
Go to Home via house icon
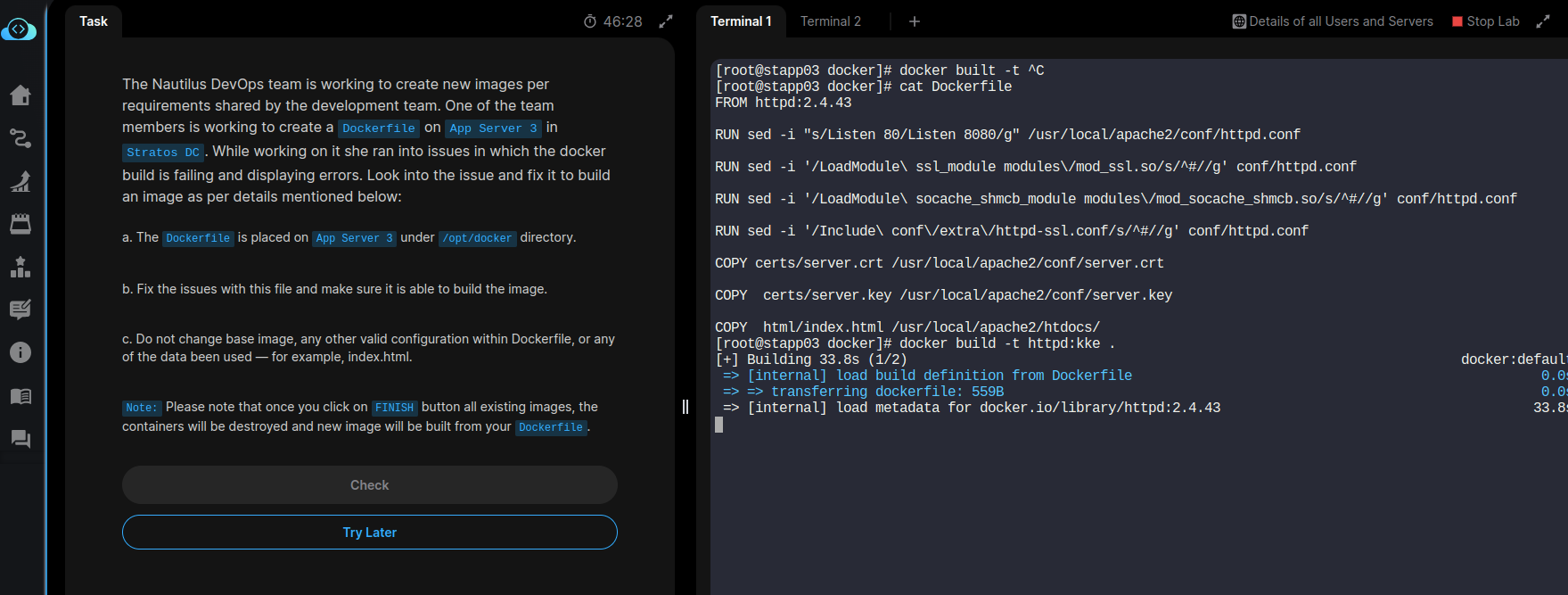pos(21,95)
